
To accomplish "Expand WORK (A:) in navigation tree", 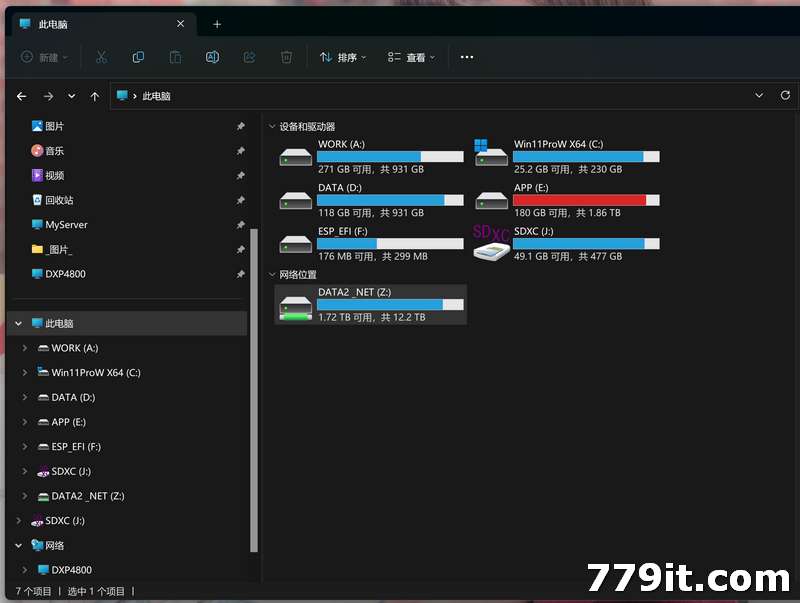I will point(24,348).
